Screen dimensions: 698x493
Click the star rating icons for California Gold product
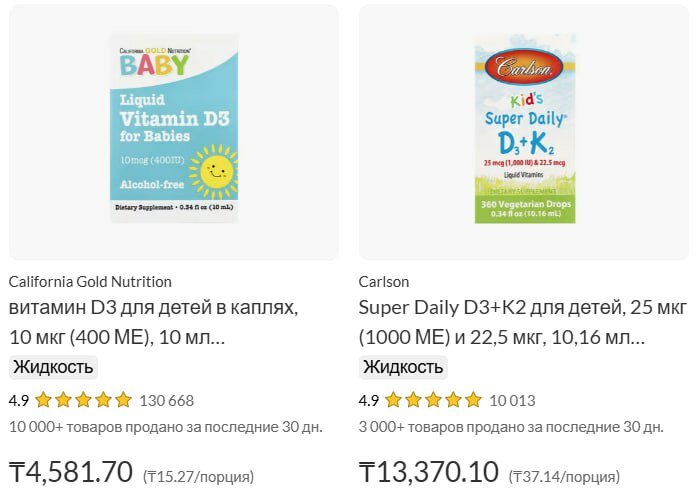[x=83, y=400]
